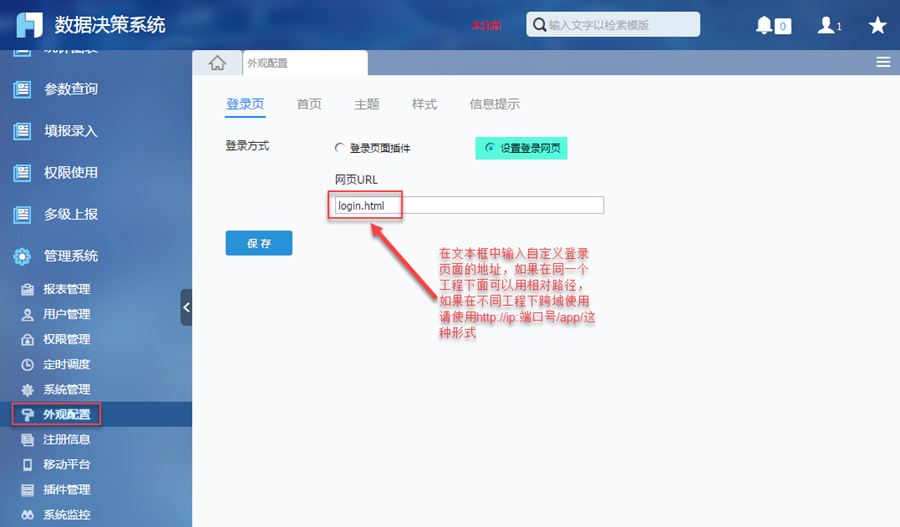The height and width of the screenshot is (527, 900).
Task: Open the hamburger tab-list menu
Action: click(883, 62)
